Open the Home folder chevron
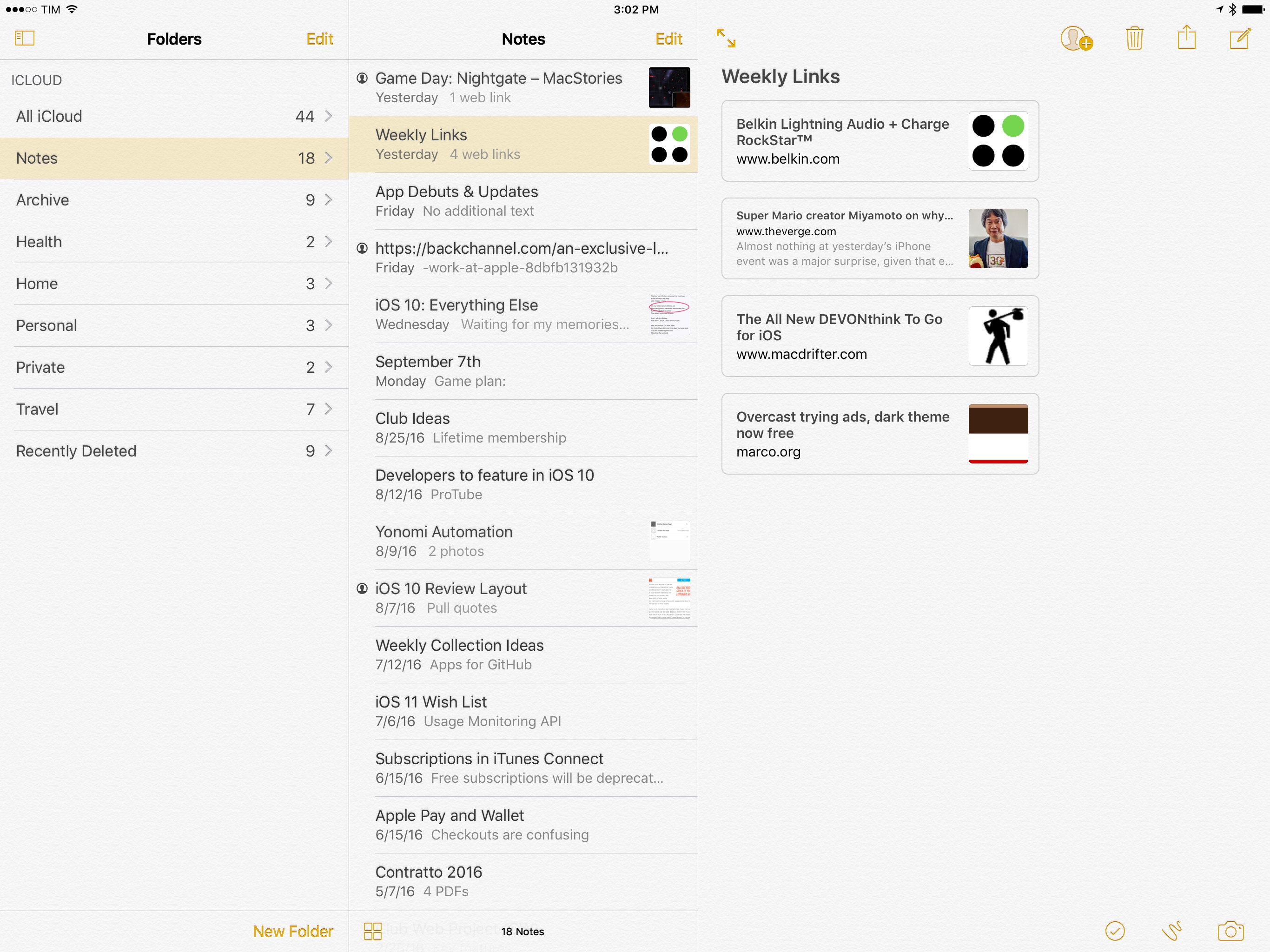 pyautogui.click(x=328, y=284)
